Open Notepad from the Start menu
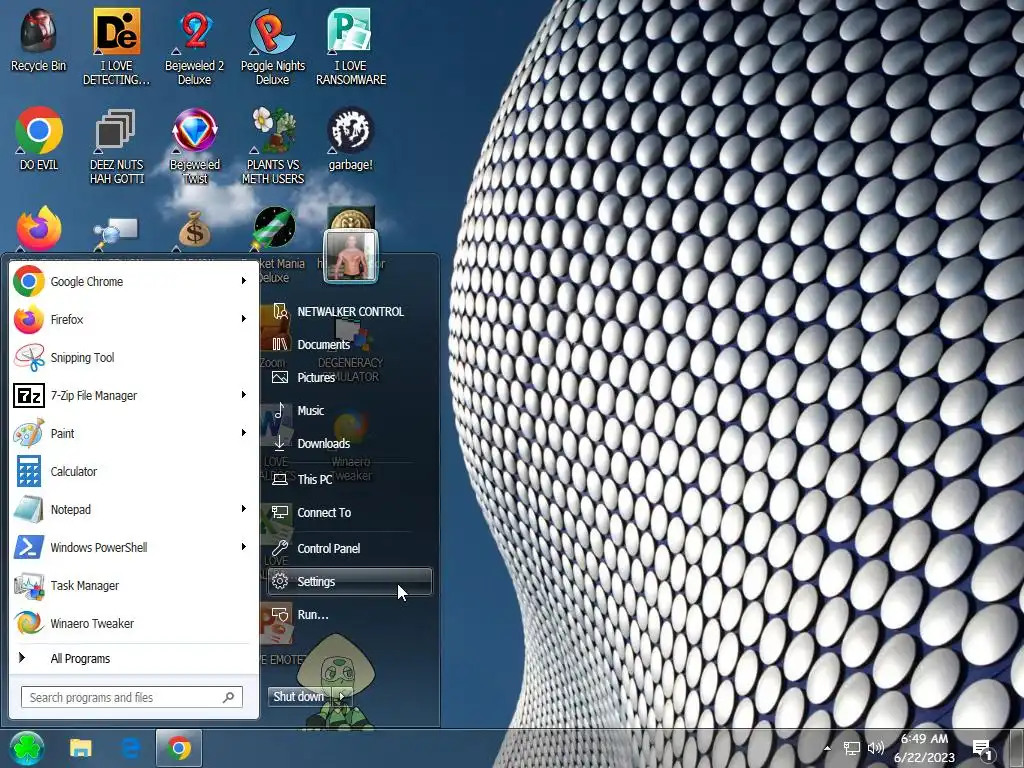Image resolution: width=1024 pixels, height=768 pixels. [x=131, y=509]
